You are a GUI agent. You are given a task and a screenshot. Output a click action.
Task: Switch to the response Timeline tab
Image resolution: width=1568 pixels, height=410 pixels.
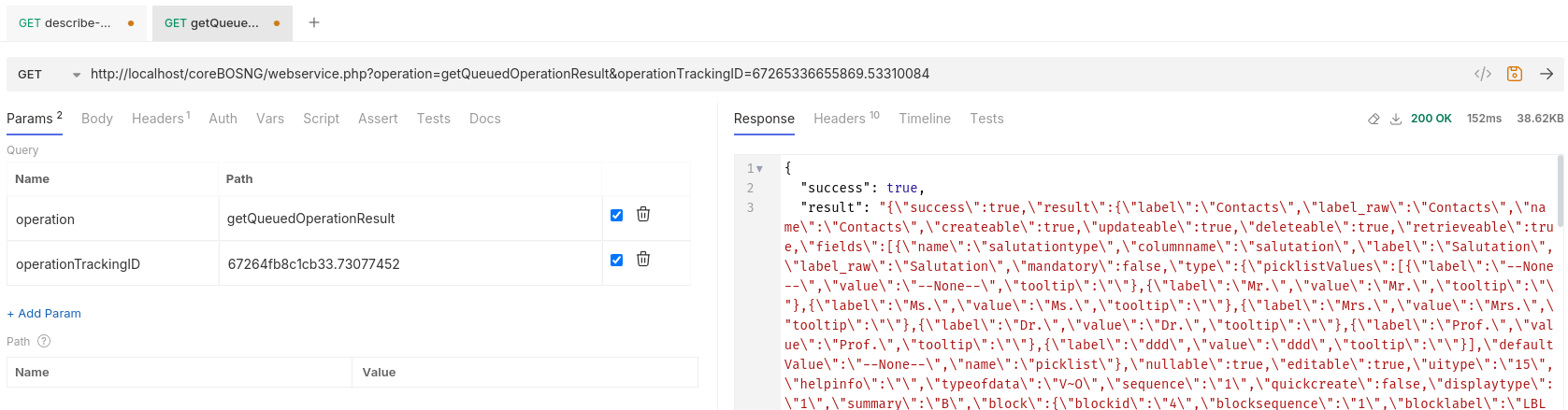[924, 119]
